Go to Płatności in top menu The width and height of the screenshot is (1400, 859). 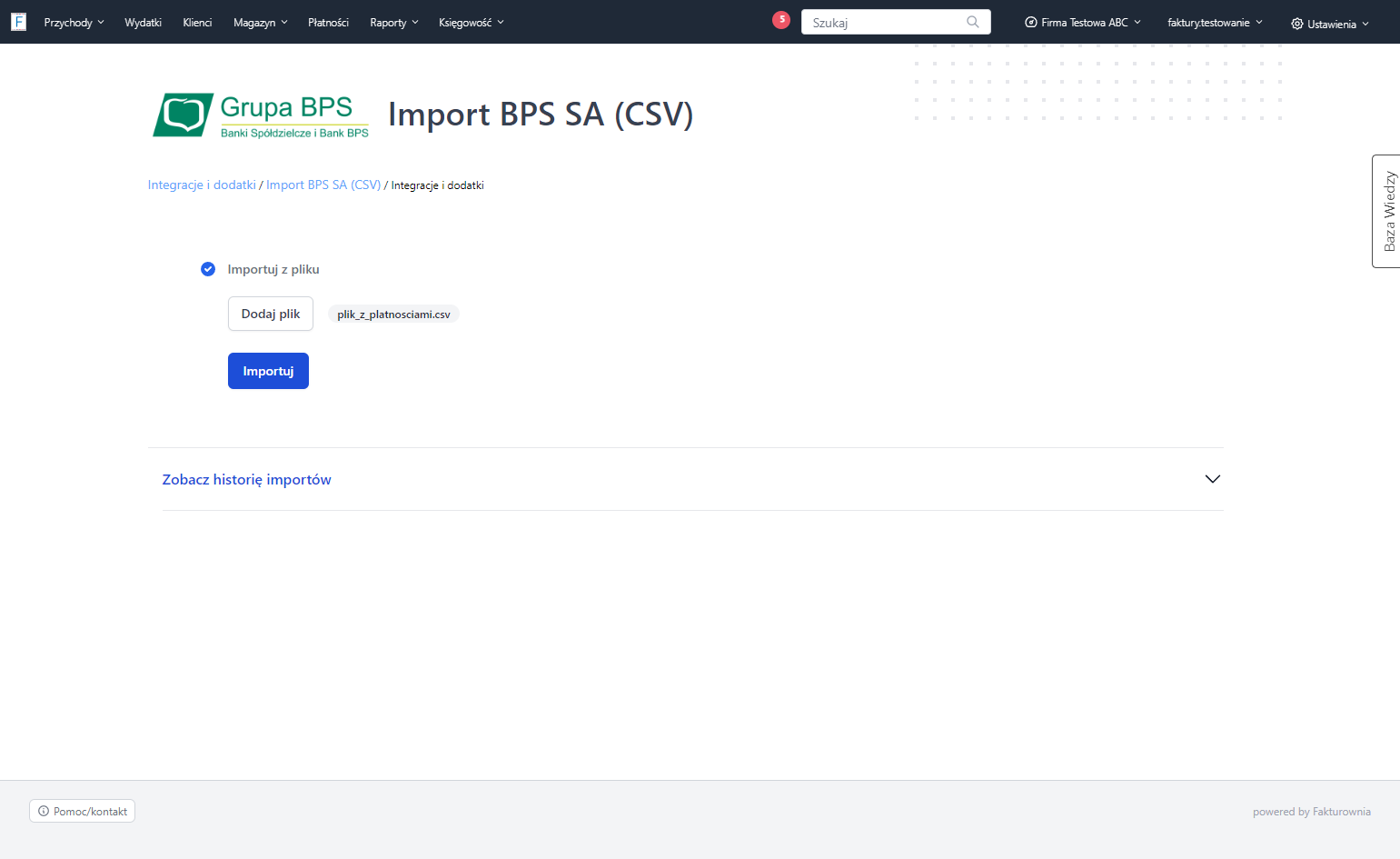[328, 22]
